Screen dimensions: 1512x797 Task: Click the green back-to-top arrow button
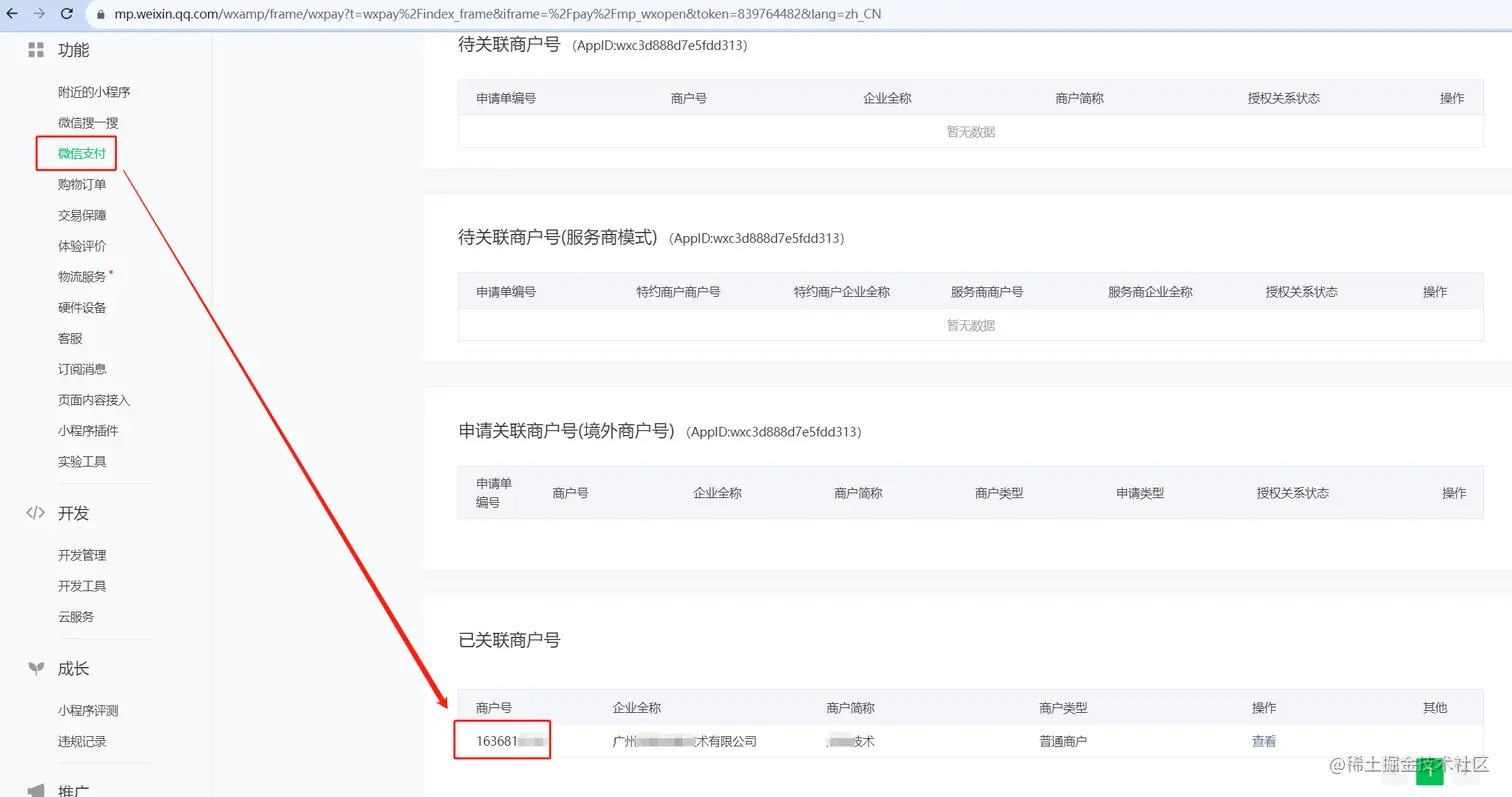pos(1430,771)
